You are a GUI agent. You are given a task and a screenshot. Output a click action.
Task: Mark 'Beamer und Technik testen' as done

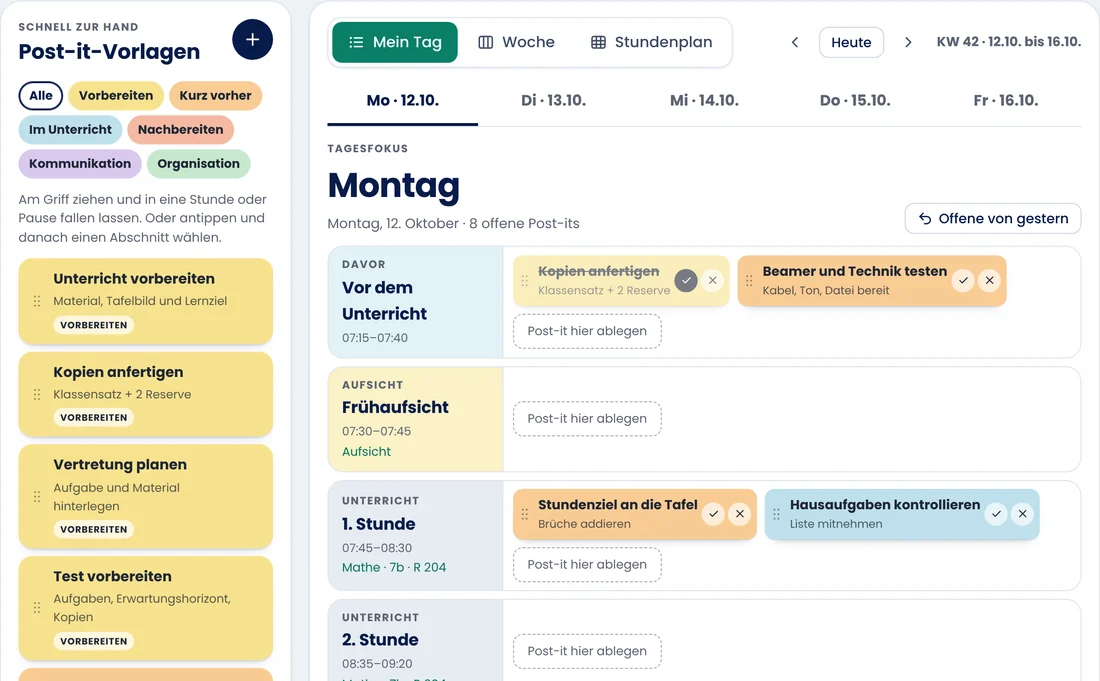pyautogui.click(x=963, y=281)
